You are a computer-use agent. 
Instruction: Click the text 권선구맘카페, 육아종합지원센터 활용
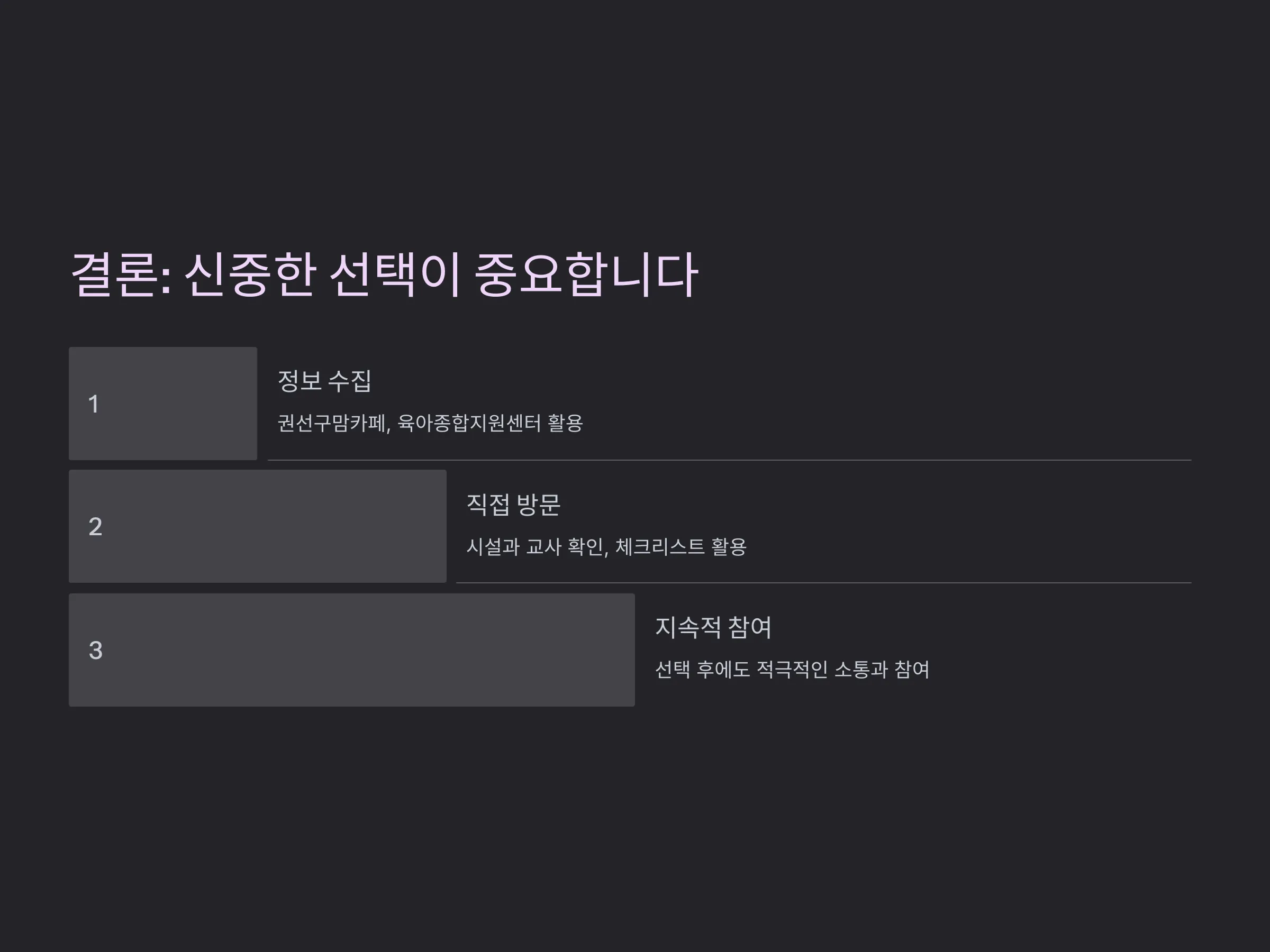click(x=430, y=424)
